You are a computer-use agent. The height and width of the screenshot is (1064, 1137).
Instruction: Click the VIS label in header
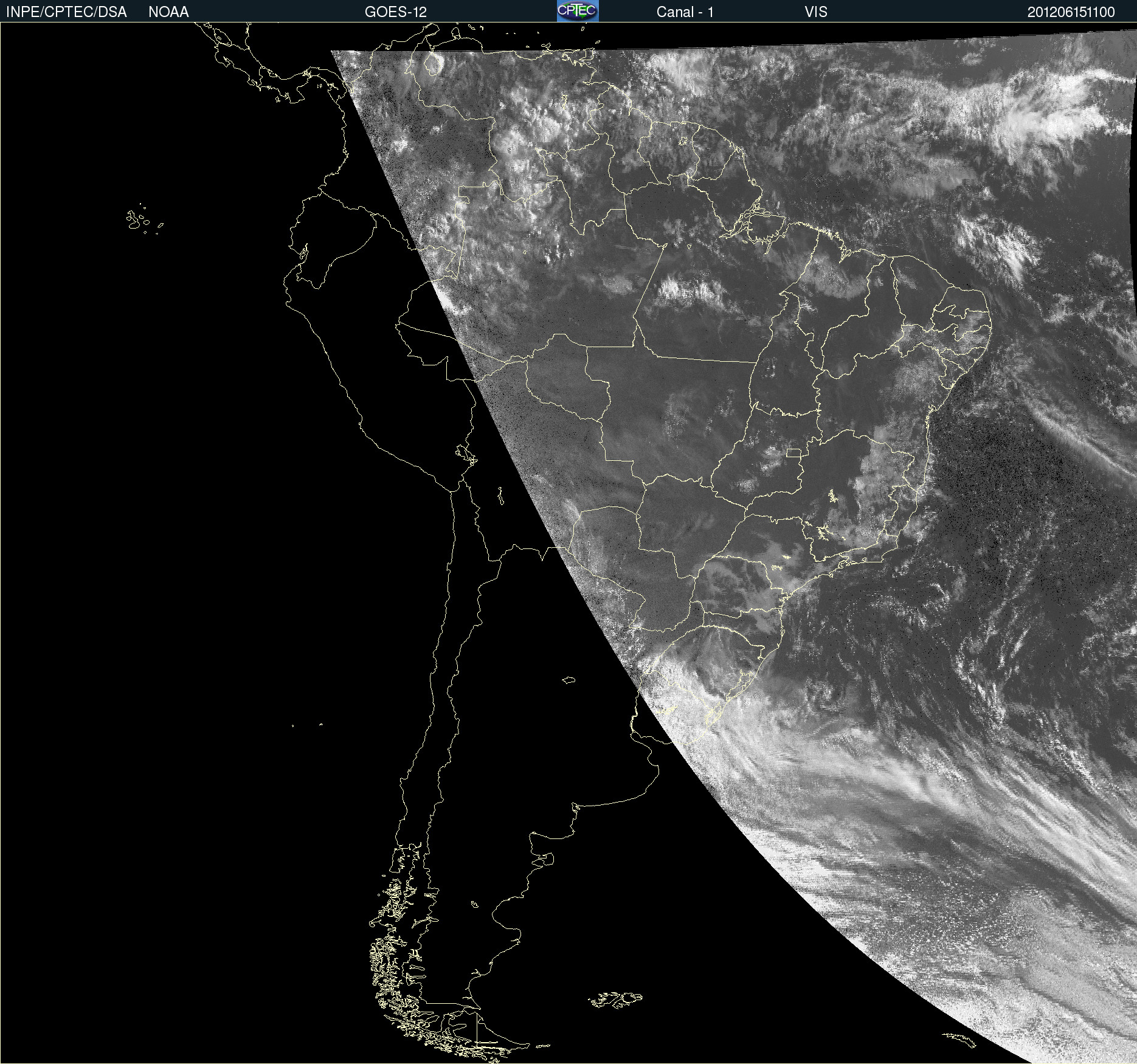(816, 12)
